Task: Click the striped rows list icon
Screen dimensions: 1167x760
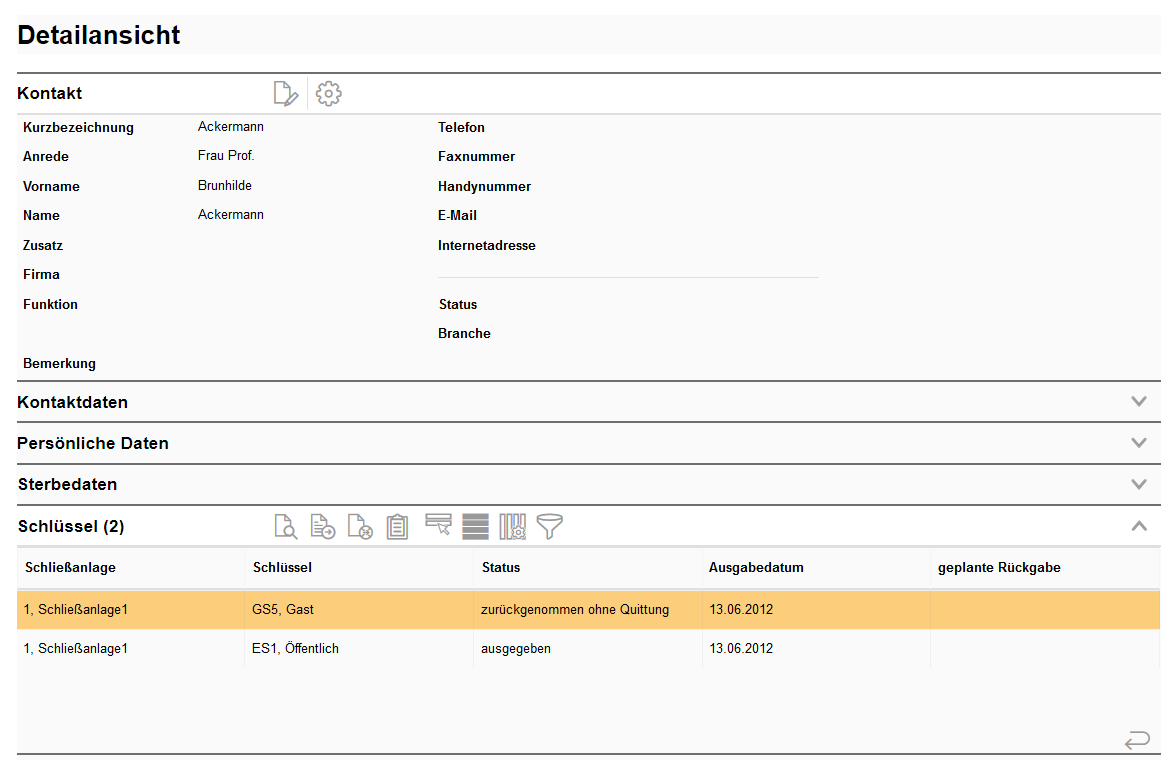Action: click(476, 526)
